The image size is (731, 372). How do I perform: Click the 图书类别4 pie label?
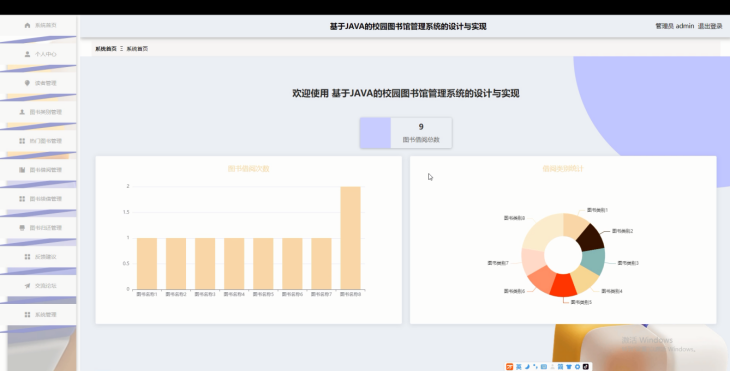click(612, 291)
